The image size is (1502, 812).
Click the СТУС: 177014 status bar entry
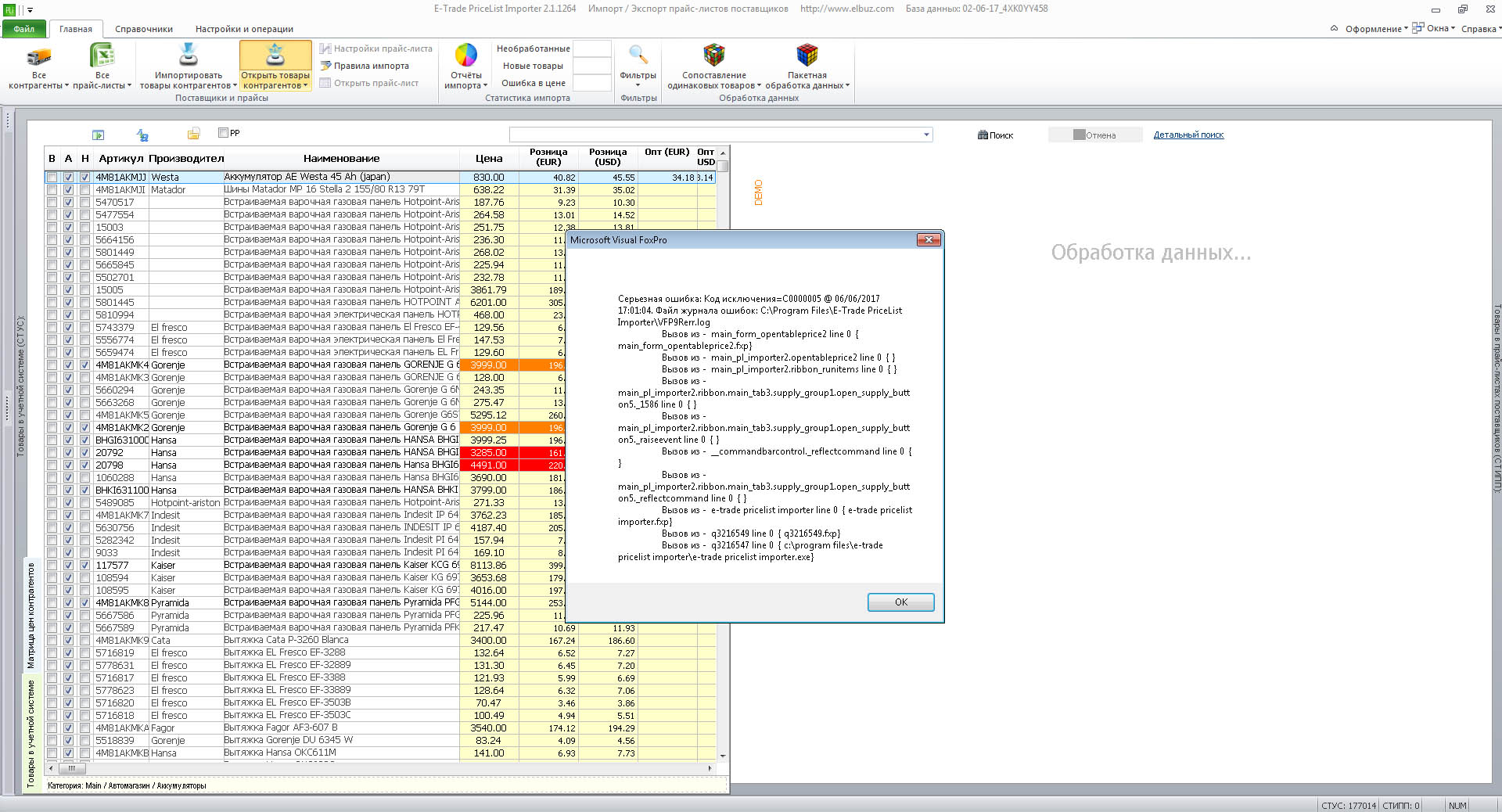click(1348, 806)
